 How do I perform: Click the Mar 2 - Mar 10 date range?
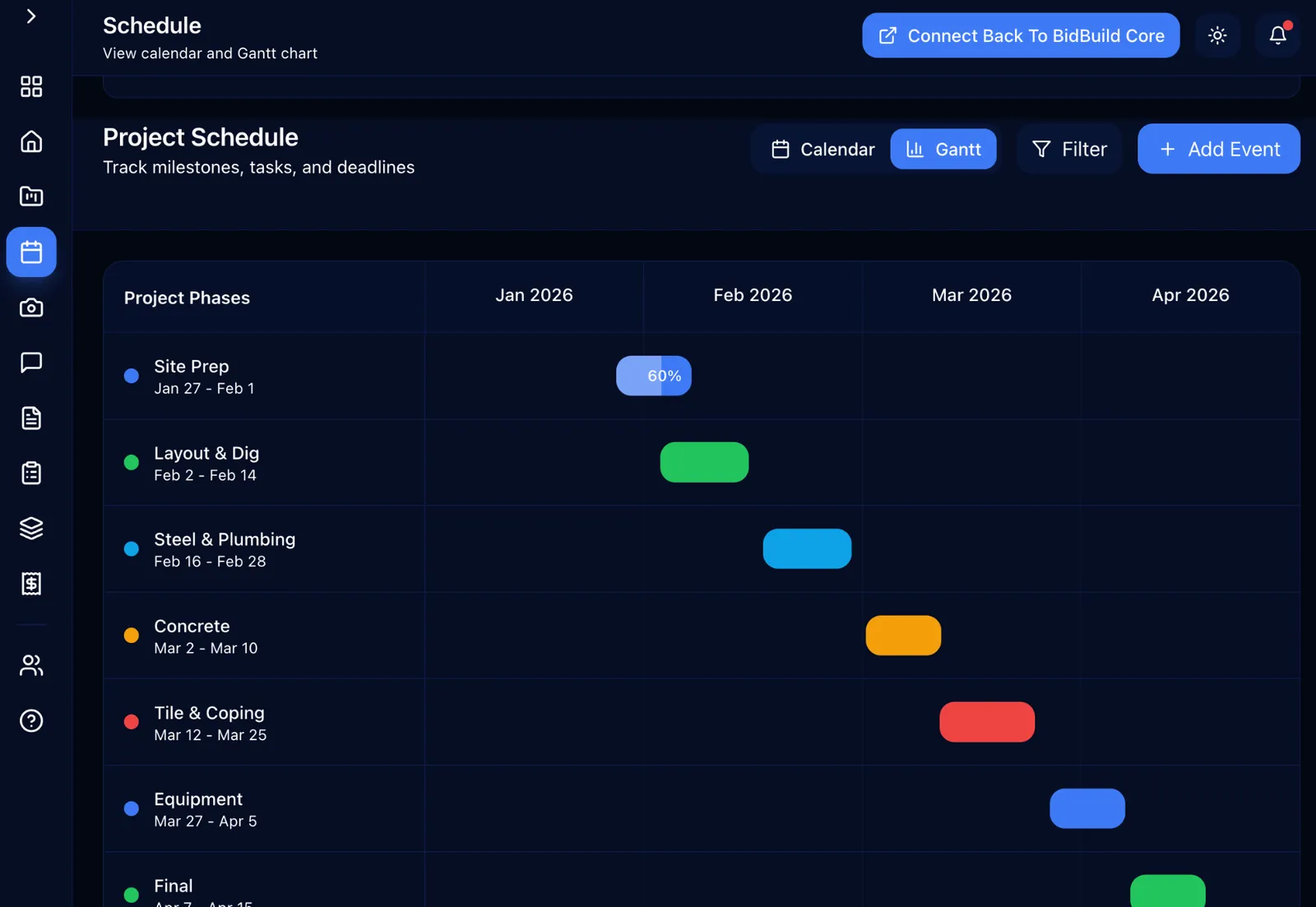pyautogui.click(x=206, y=648)
